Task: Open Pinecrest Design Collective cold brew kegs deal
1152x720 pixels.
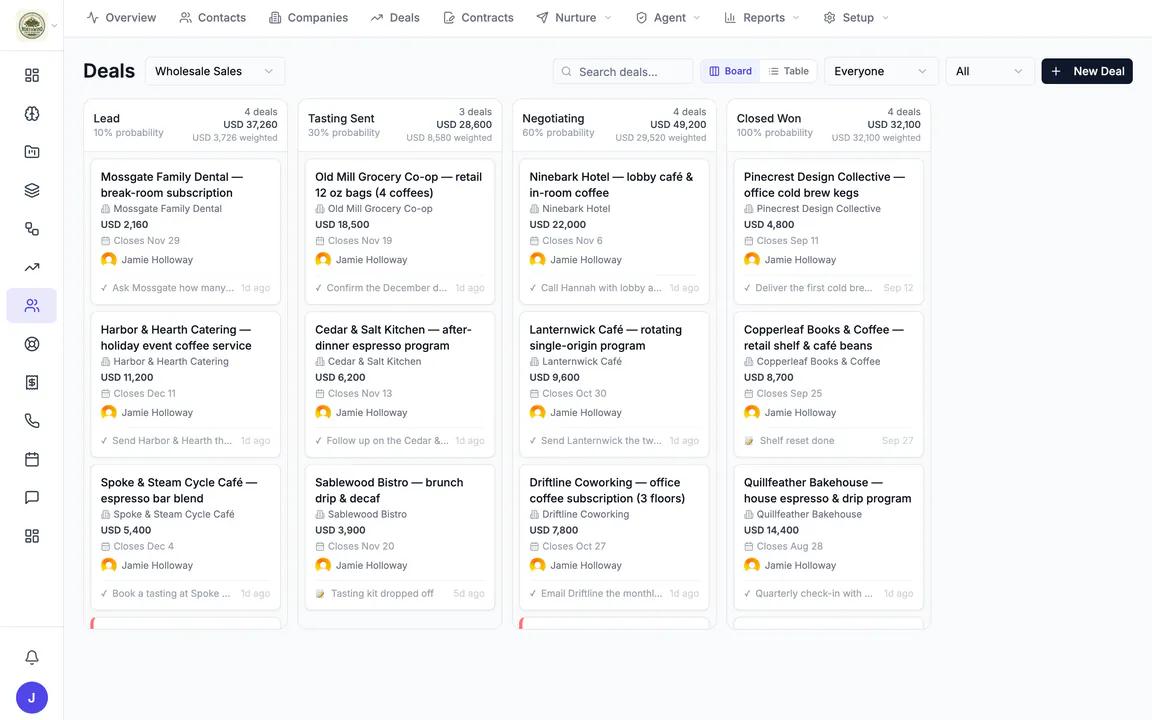Action: [x=829, y=231]
